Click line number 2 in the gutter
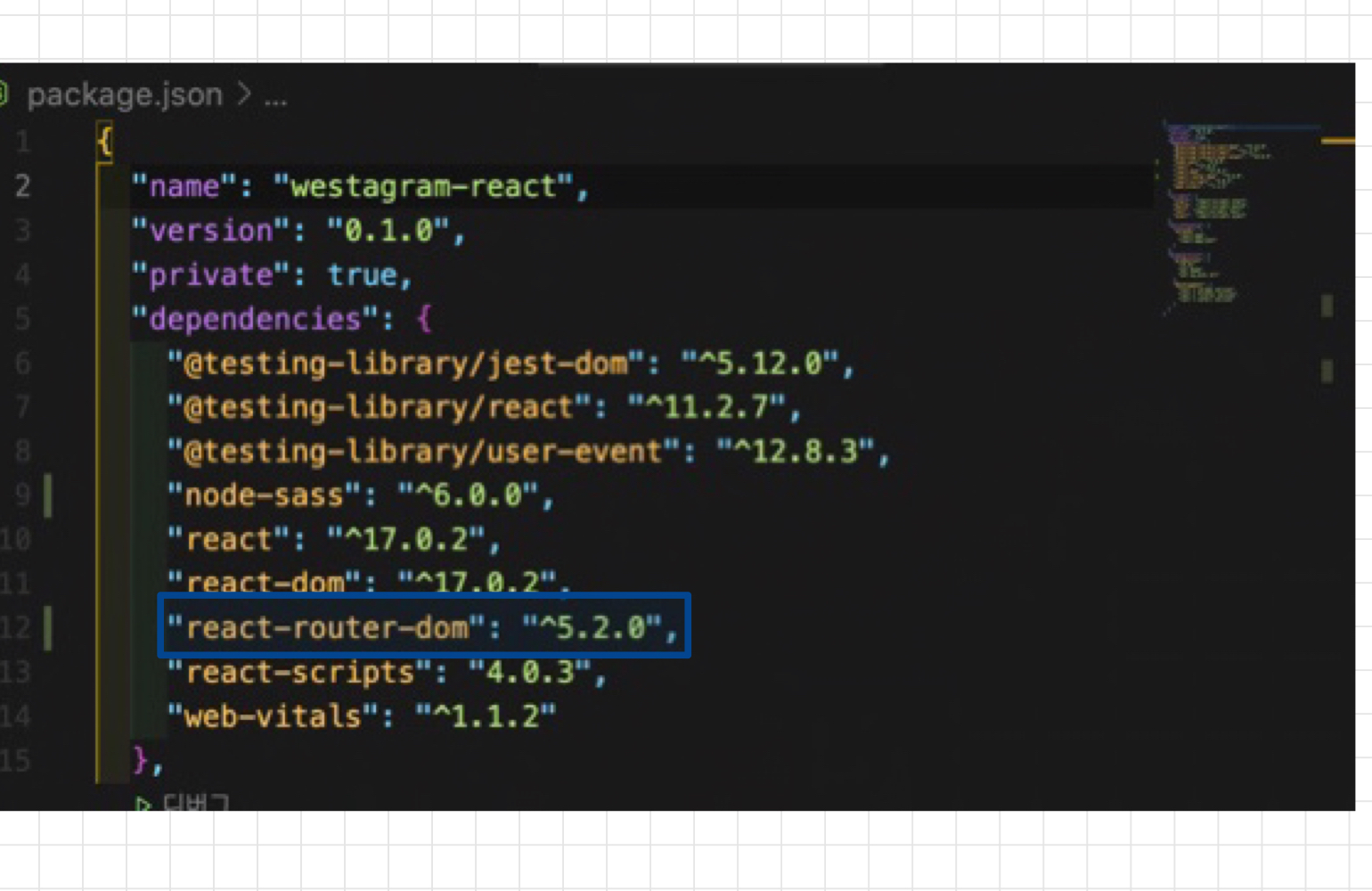The height and width of the screenshot is (891, 1372). coord(22,186)
